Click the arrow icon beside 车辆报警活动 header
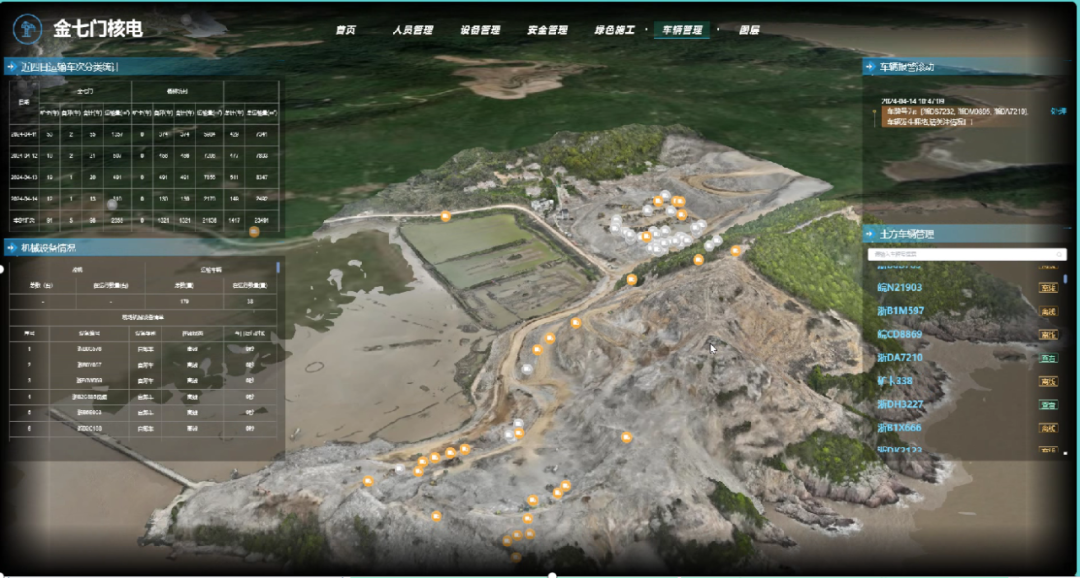This screenshot has height=578, width=1080. (869, 67)
